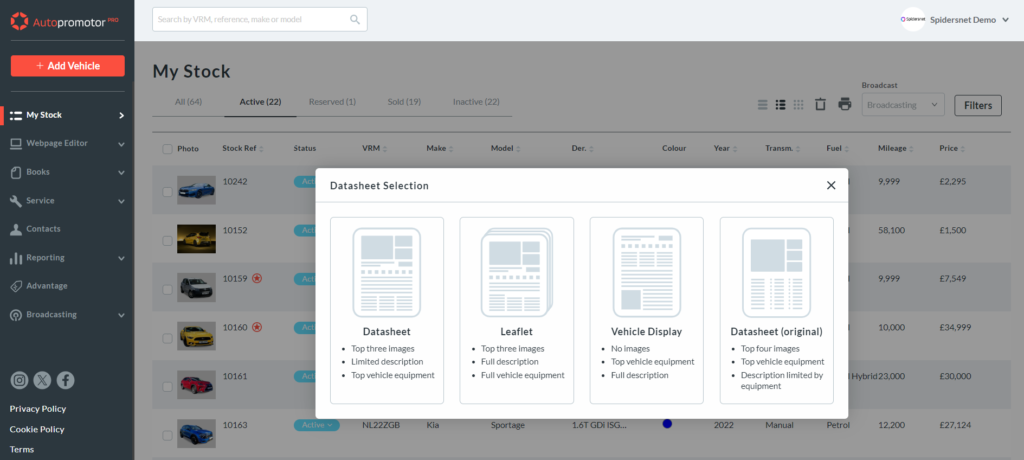Click the trash delete icon
Viewport: 1024px width, 460px height.
click(x=820, y=105)
